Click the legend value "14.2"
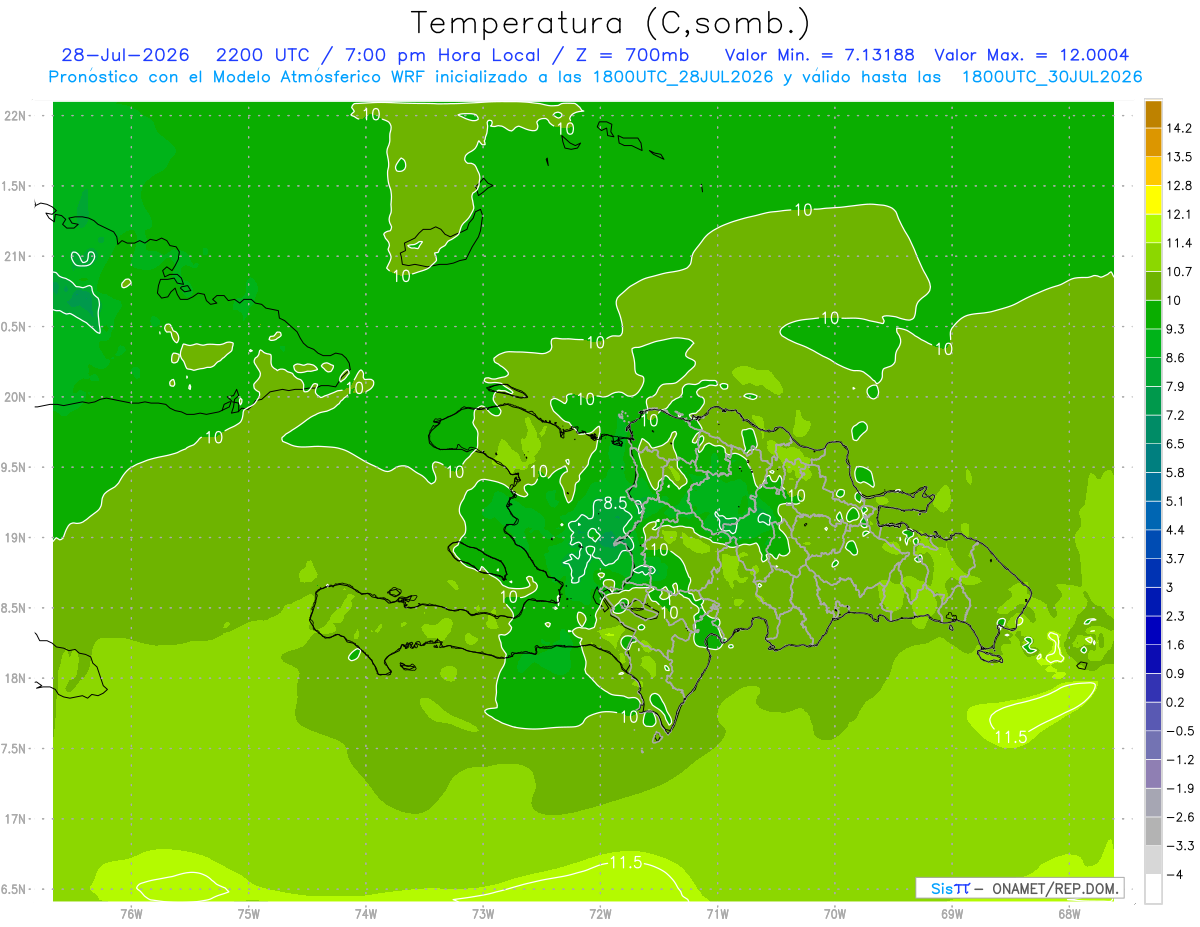The width and height of the screenshot is (1200, 927). click(1178, 128)
